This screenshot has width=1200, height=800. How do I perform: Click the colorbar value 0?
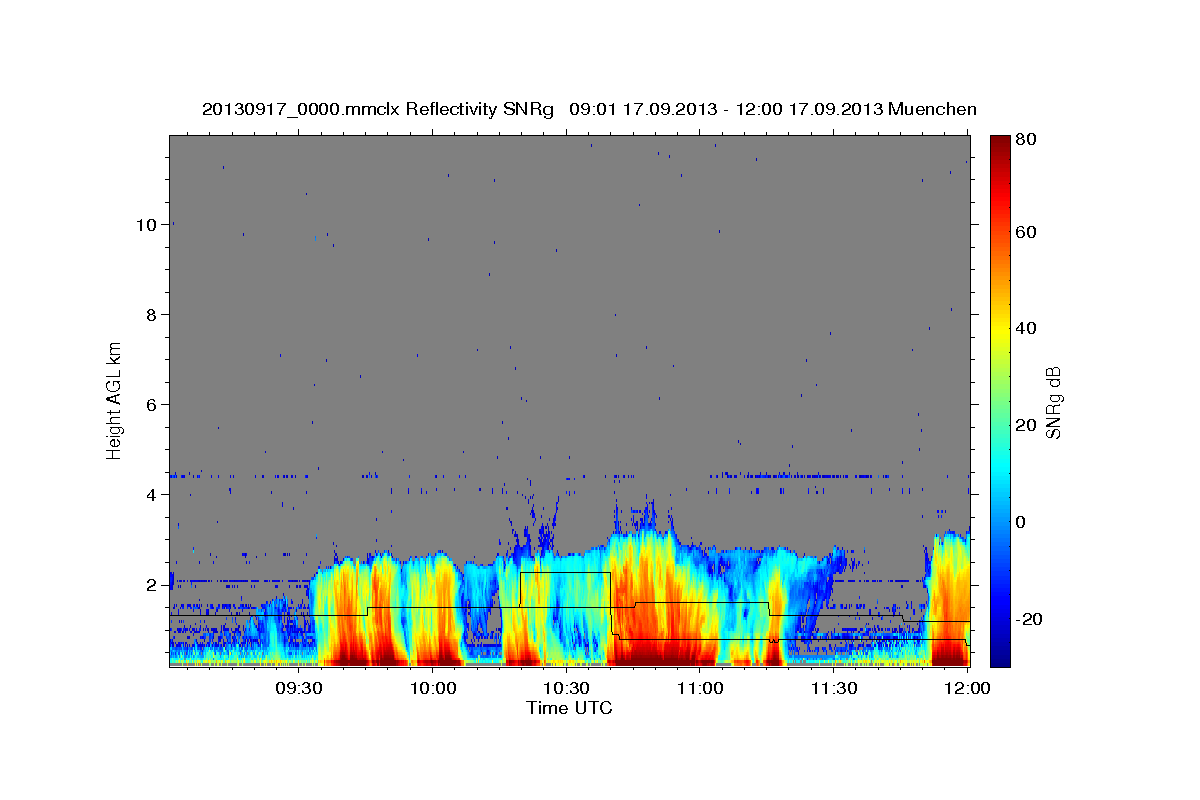tap(1020, 522)
